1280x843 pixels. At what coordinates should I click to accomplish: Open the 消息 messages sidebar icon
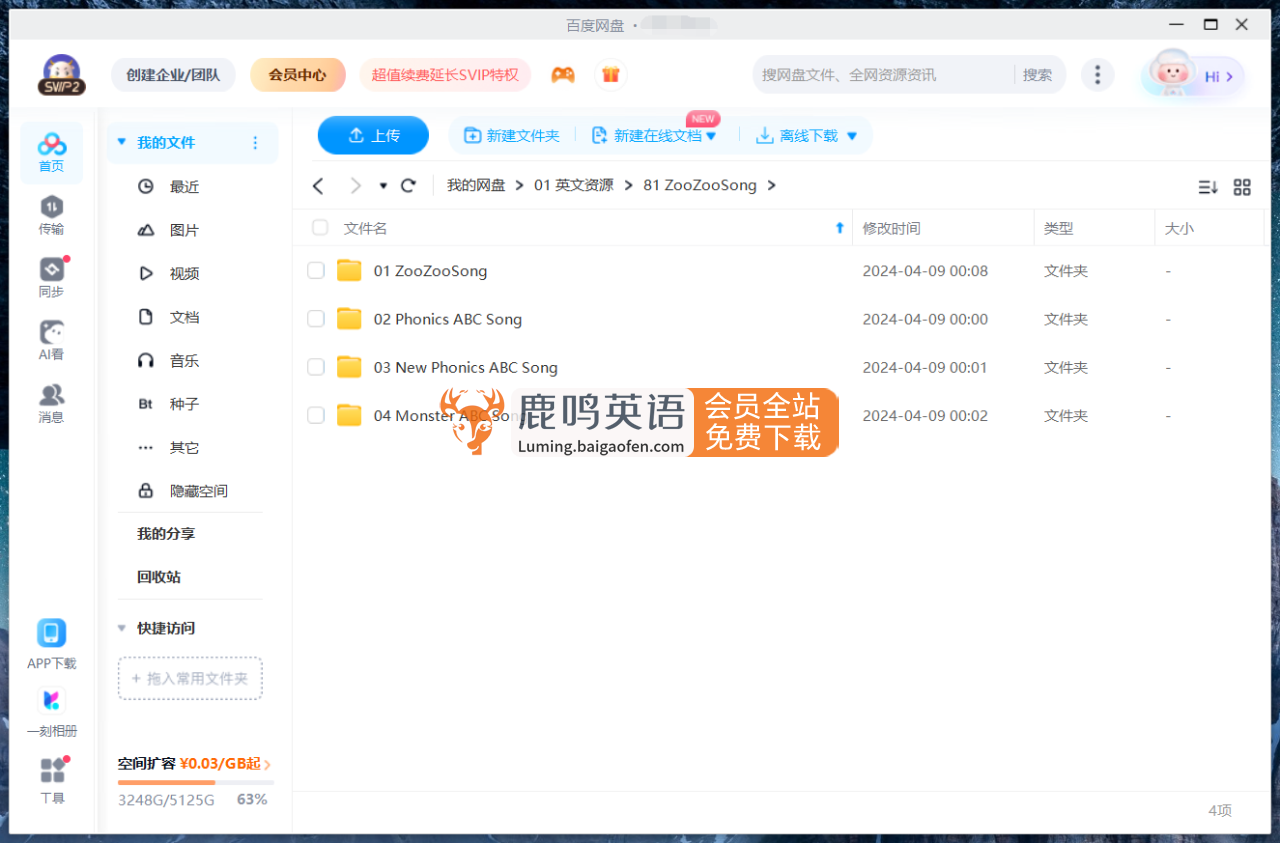point(52,404)
